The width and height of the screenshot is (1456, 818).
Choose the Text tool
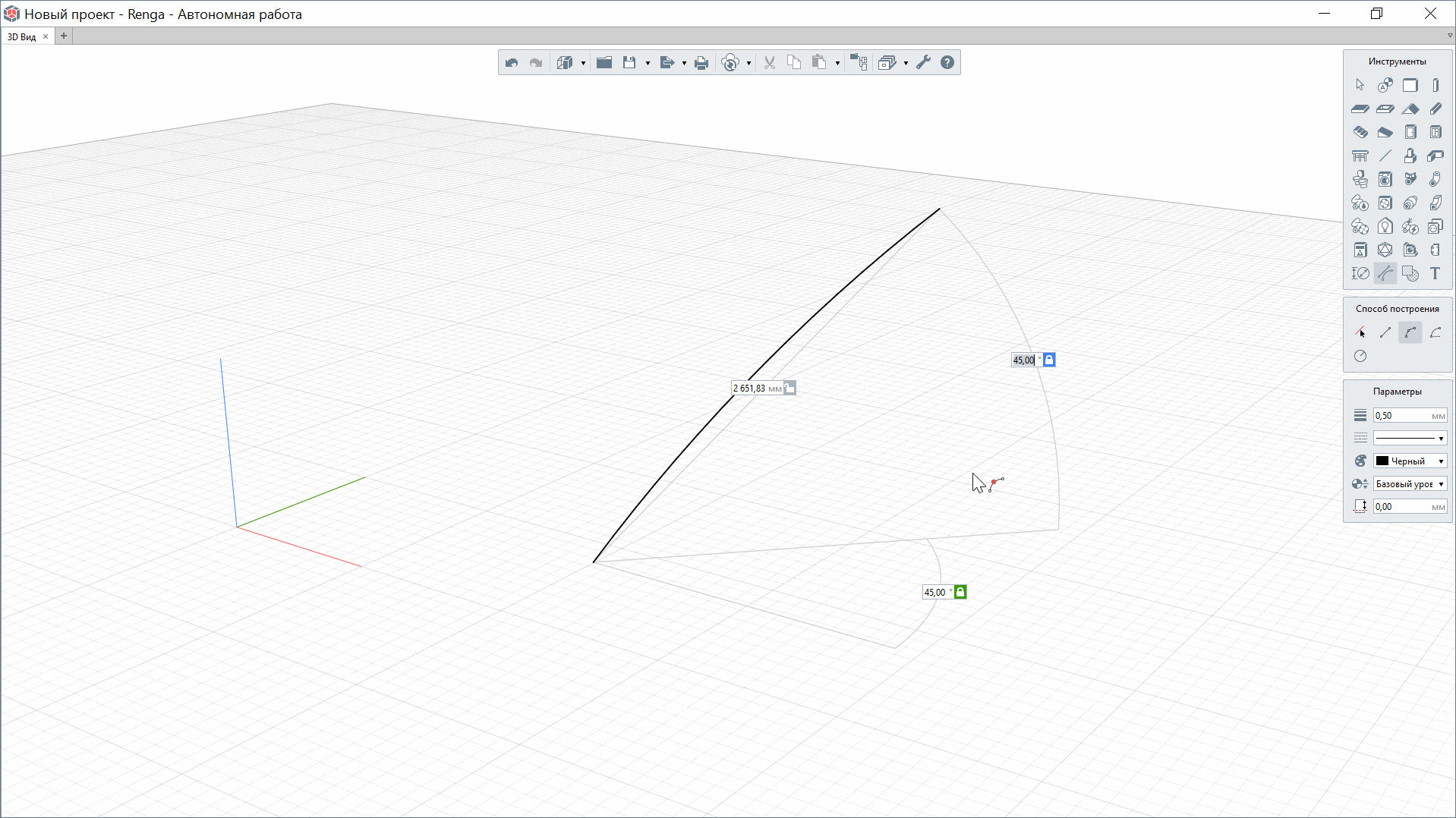[1436, 273]
